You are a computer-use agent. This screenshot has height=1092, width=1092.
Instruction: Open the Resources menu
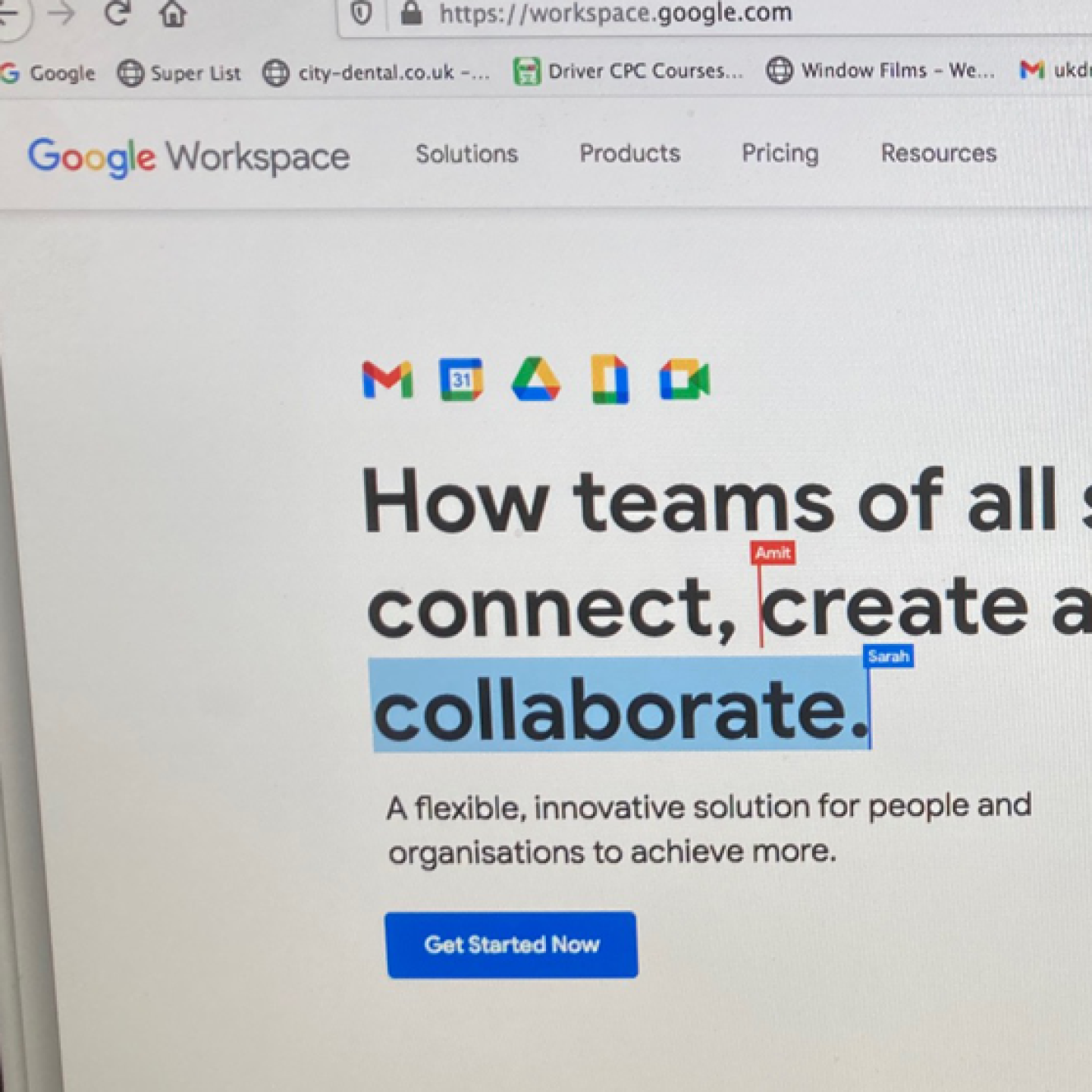point(938,153)
